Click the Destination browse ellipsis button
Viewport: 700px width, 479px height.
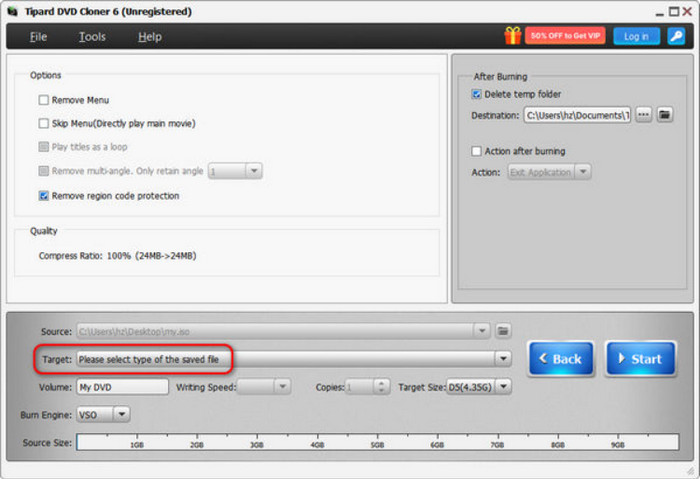[x=643, y=115]
